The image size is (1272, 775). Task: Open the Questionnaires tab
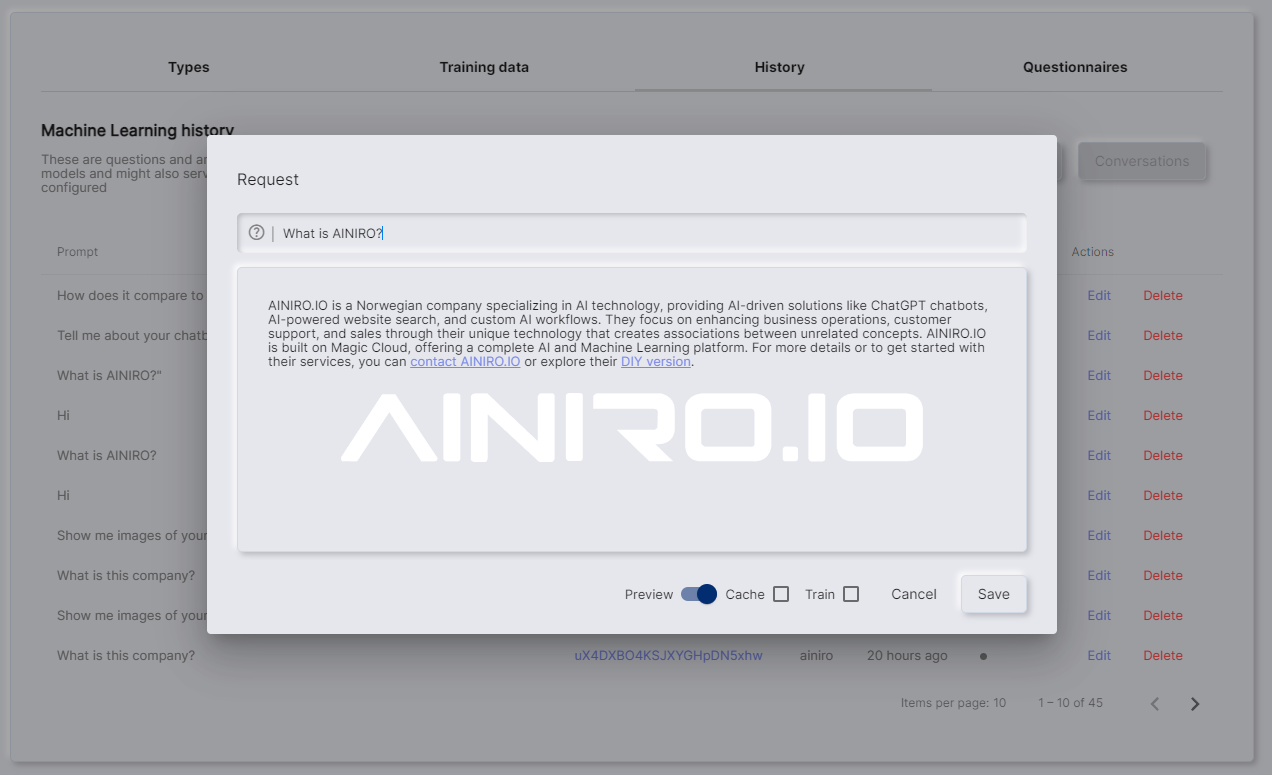click(x=1075, y=67)
